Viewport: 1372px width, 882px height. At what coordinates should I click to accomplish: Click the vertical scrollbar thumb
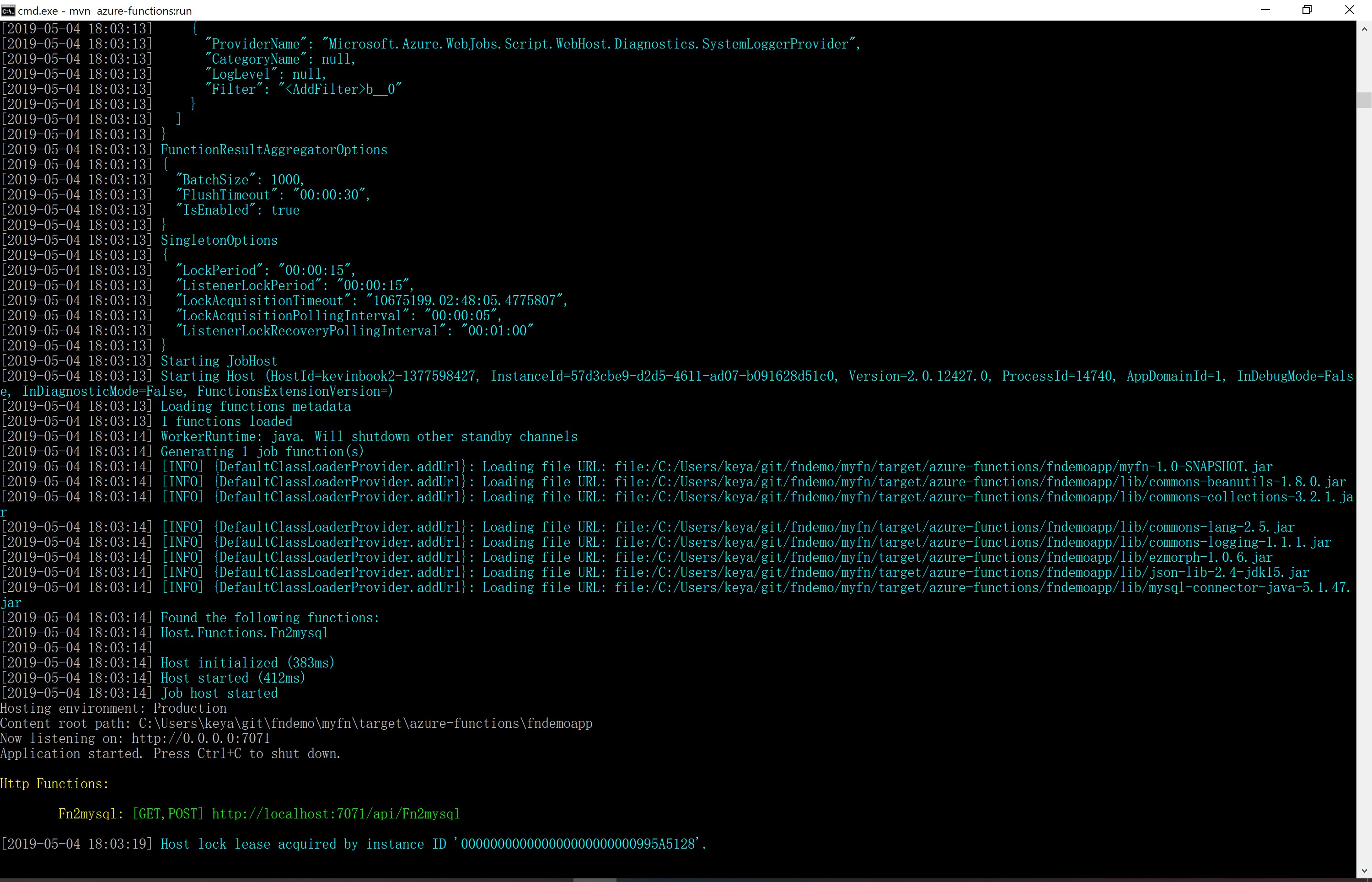pos(1364,100)
